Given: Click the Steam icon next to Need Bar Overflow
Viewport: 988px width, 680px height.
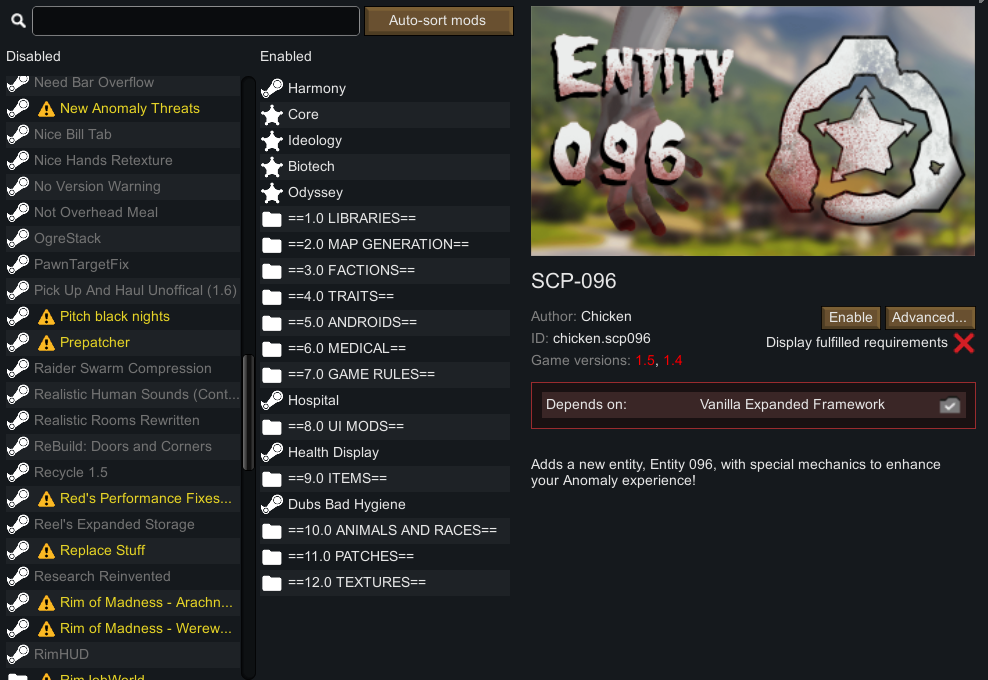Looking at the screenshot, I should click(18, 83).
